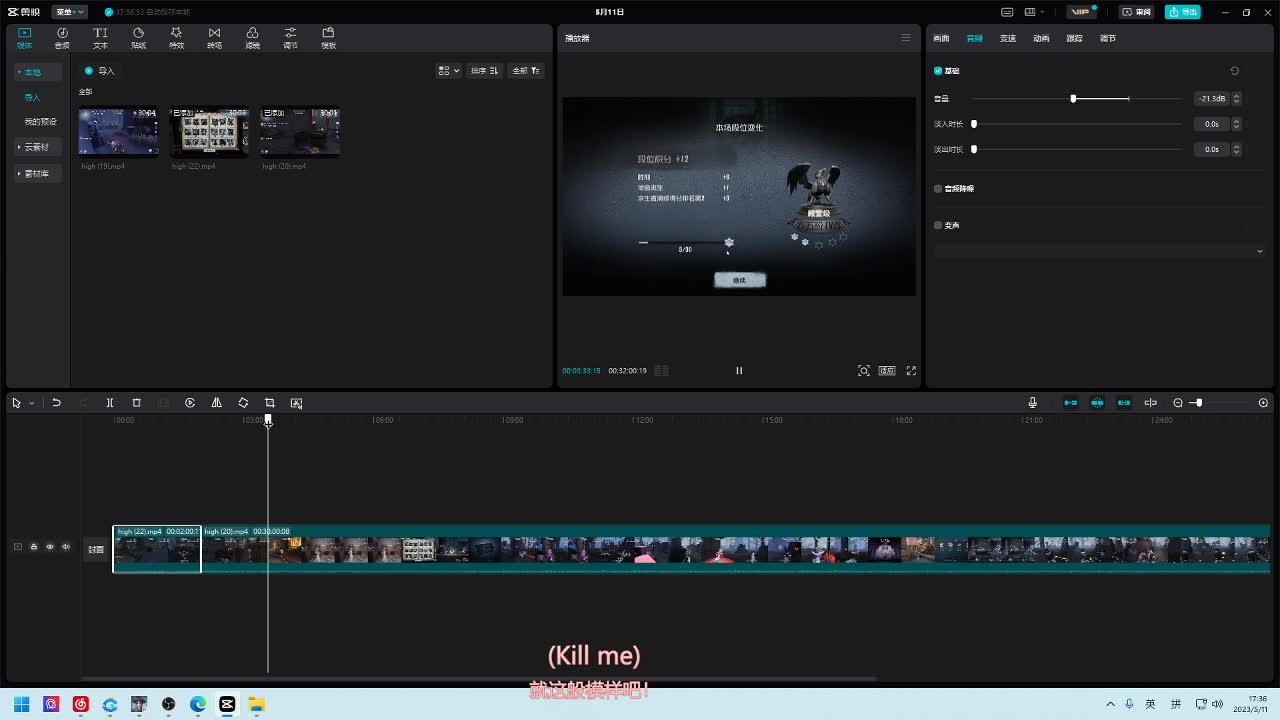1280x720 pixels.
Task: Open the 全部 filter dropdown
Action: pos(526,71)
